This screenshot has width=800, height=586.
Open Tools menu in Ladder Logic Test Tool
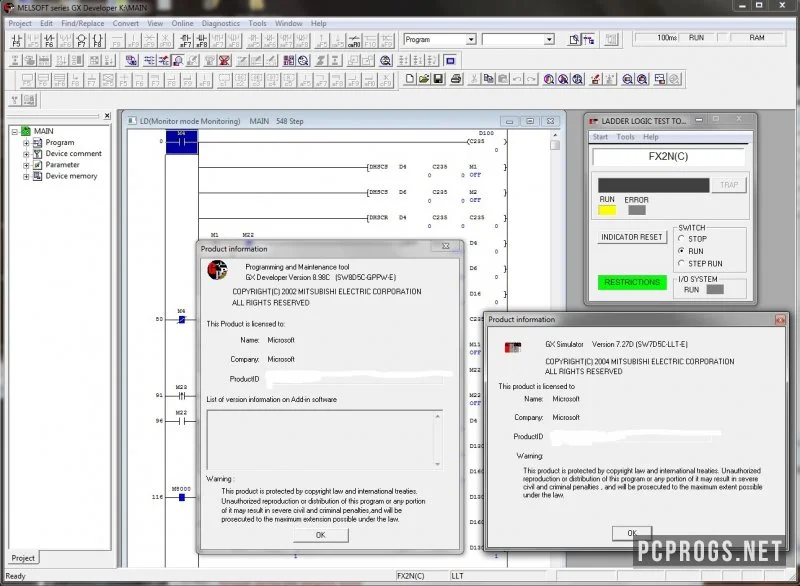625,137
